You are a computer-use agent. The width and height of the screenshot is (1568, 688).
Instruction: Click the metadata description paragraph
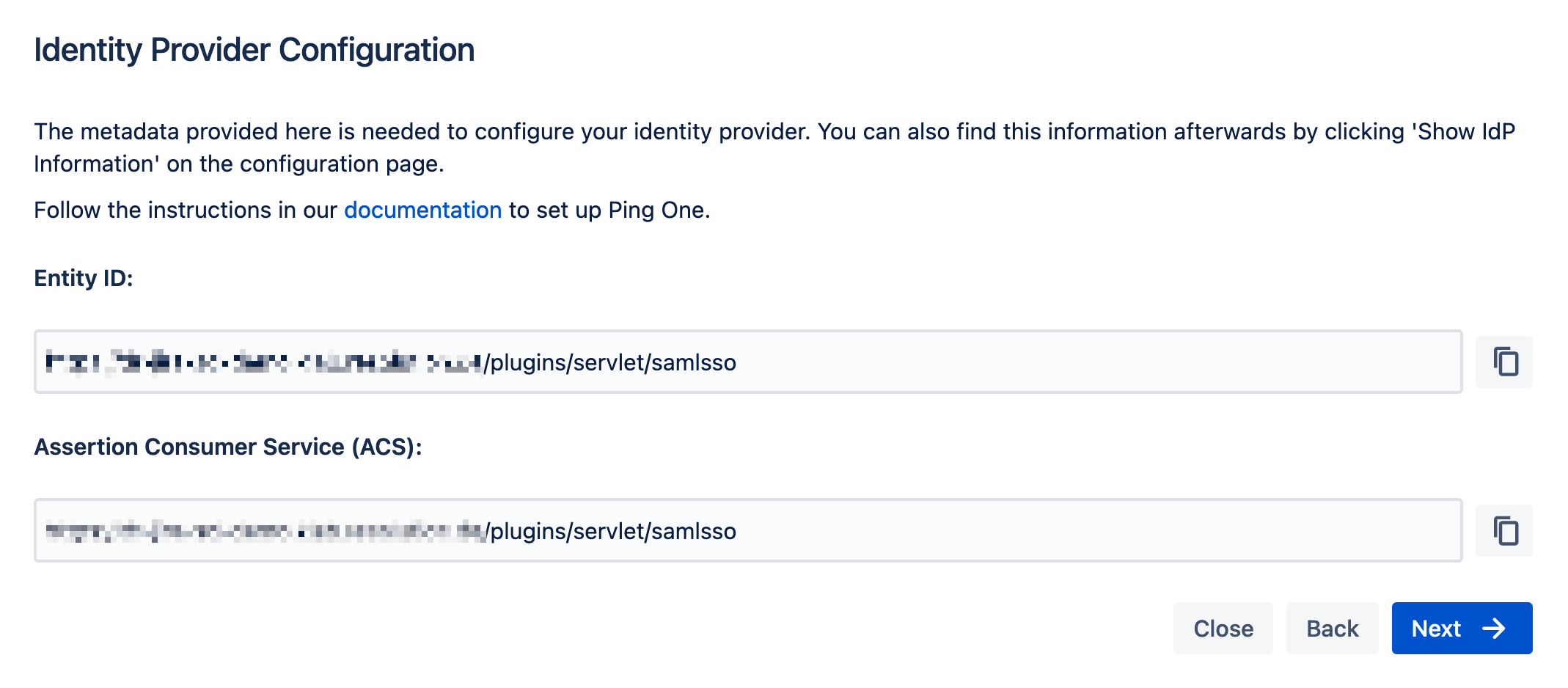click(x=774, y=147)
